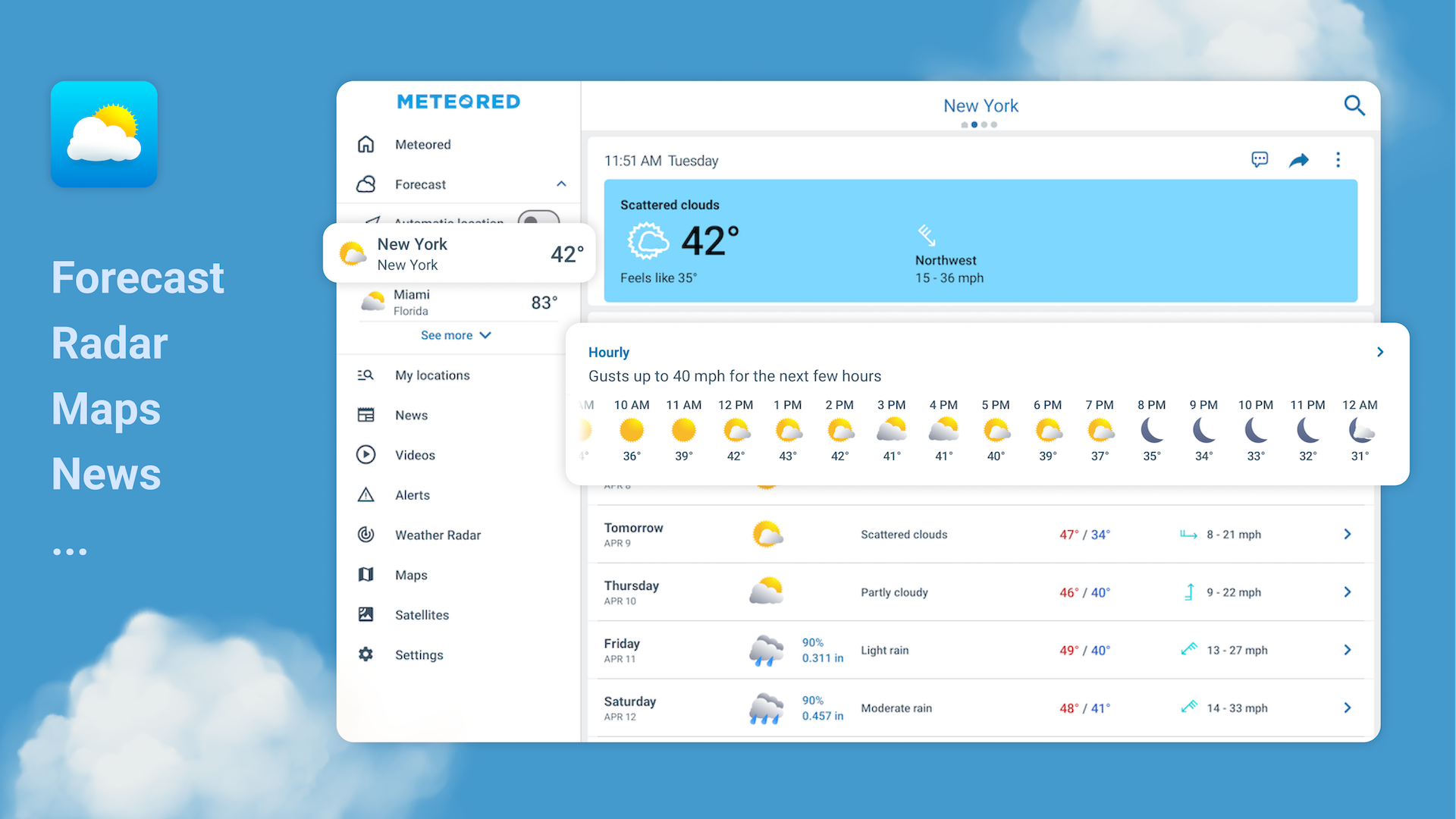Toggle the Automatic location switch
The height and width of the screenshot is (819, 1456).
coord(538,220)
